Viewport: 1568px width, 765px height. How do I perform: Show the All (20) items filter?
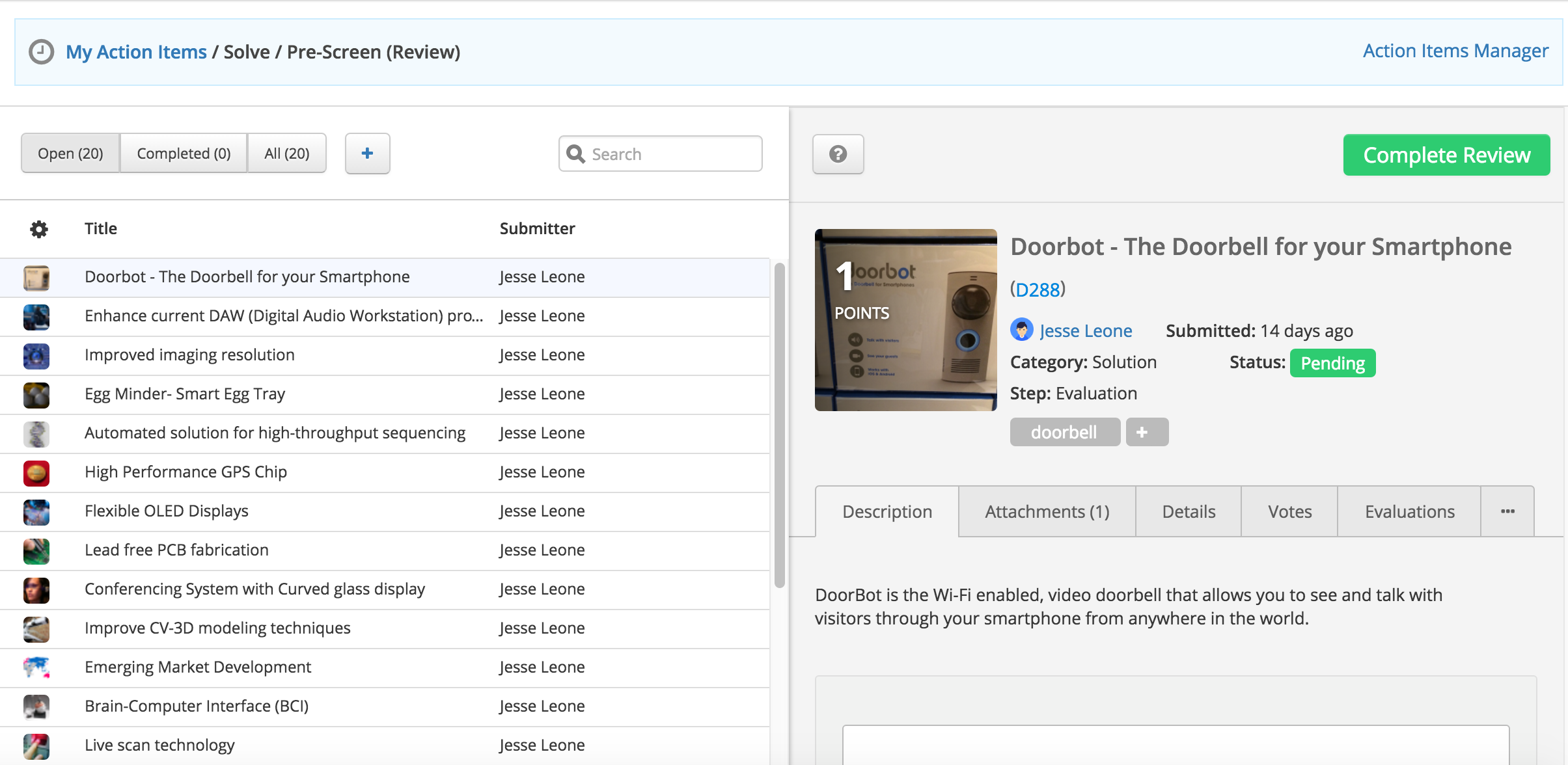[287, 154]
